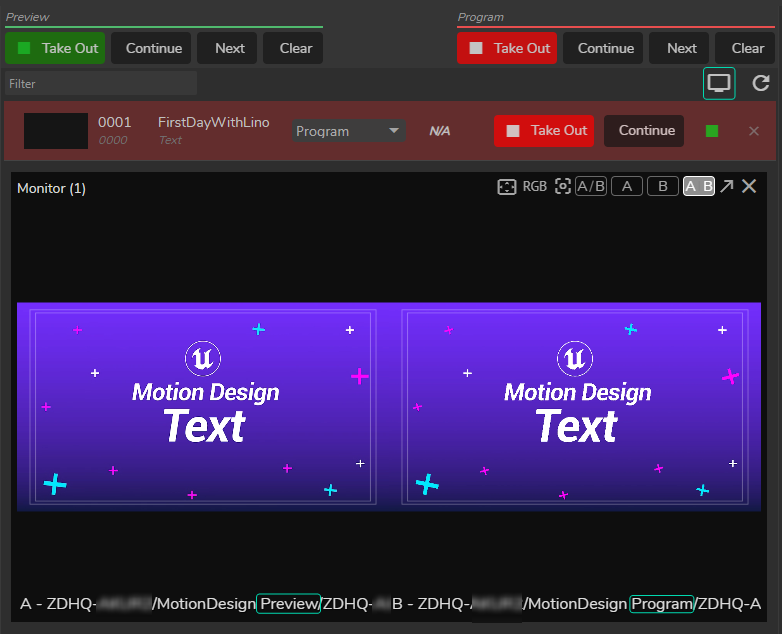Click the monitor display icon beside Filter
Image resolution: width=782 pixels, height=634 pixels.
coord(718,84)
